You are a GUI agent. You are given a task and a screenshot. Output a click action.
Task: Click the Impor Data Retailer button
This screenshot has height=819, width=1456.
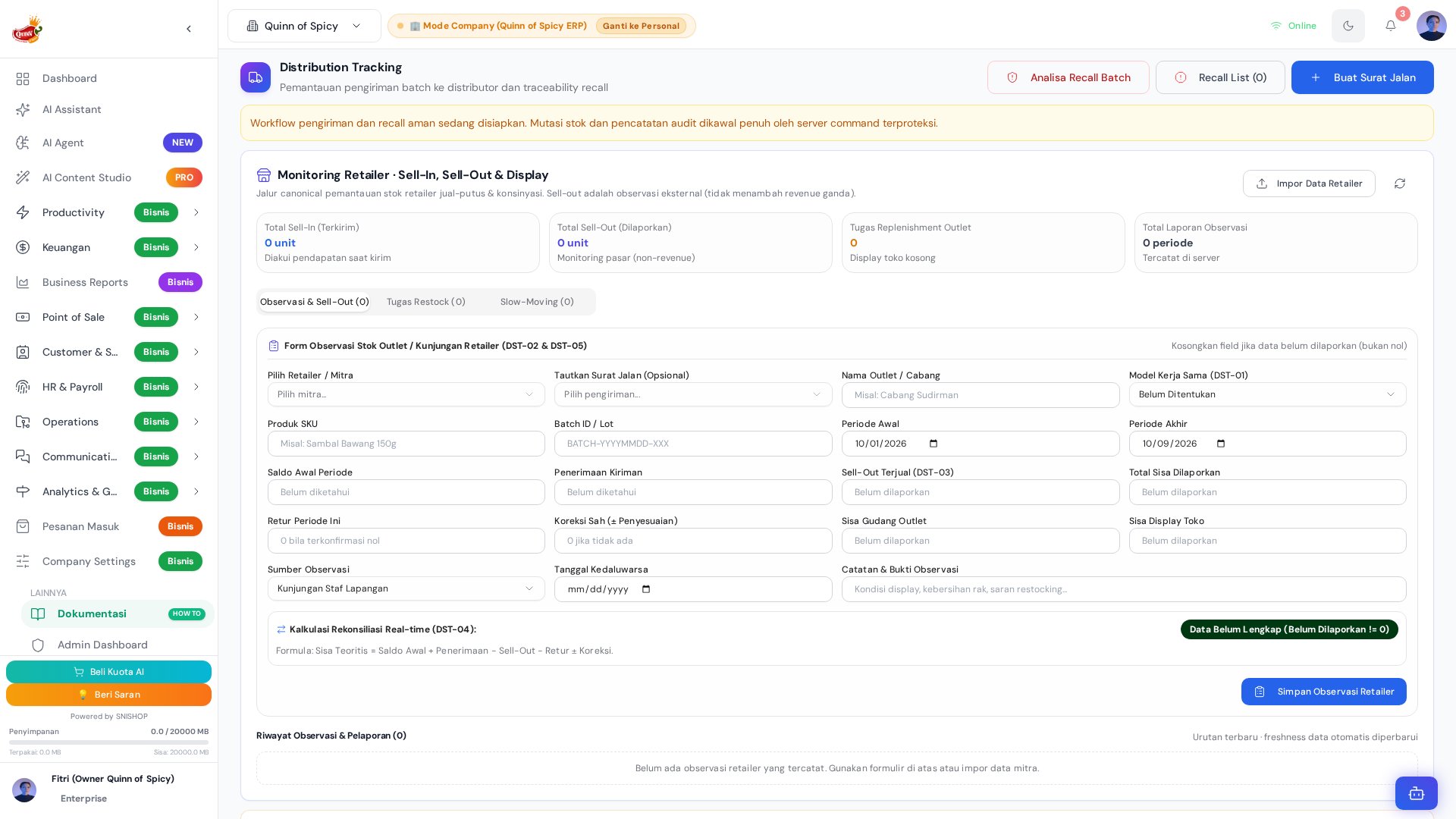1309,184
